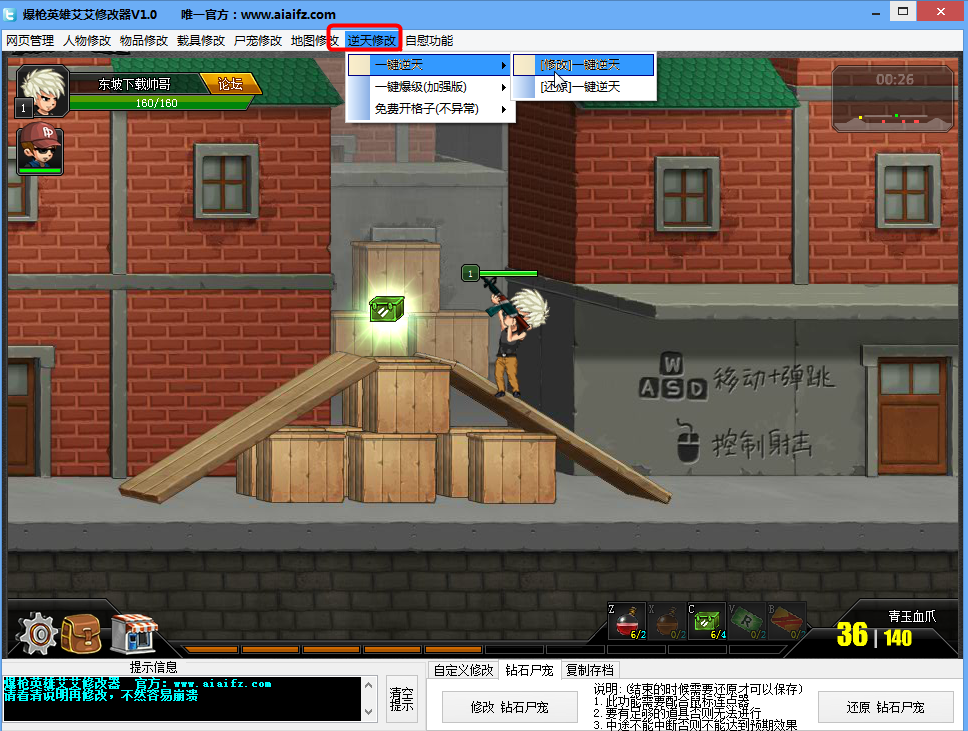Click the application icon in title bar

[x=9, y=14]
